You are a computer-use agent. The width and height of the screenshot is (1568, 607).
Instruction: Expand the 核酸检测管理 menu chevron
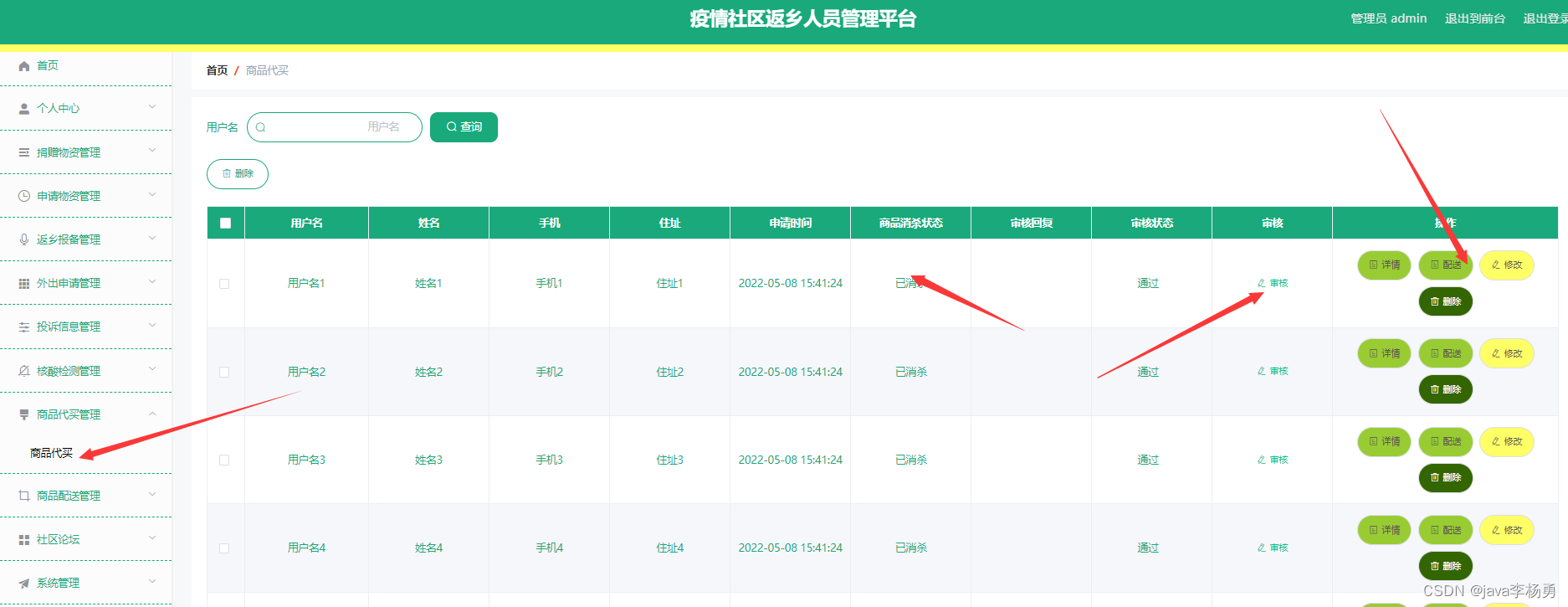tap(152, 368)
